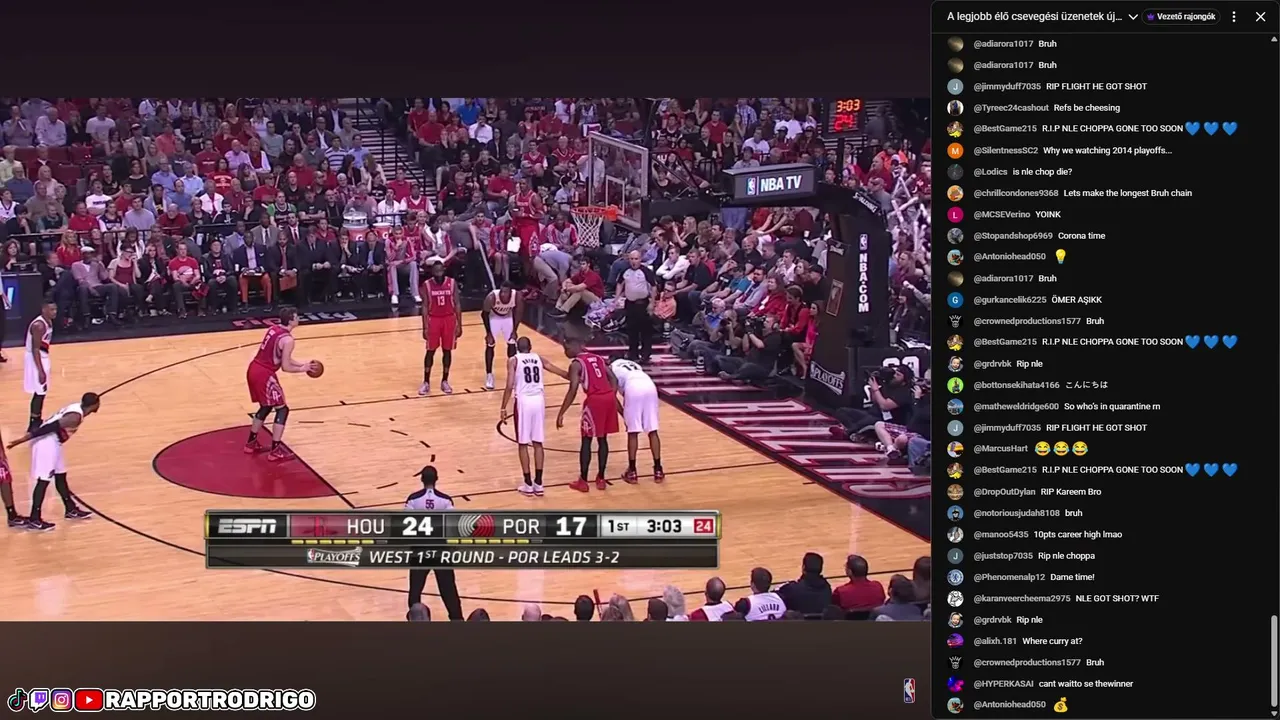
Task: Select the message "NLE GOT SHOT? WTF"
Action: point(1117,598)
